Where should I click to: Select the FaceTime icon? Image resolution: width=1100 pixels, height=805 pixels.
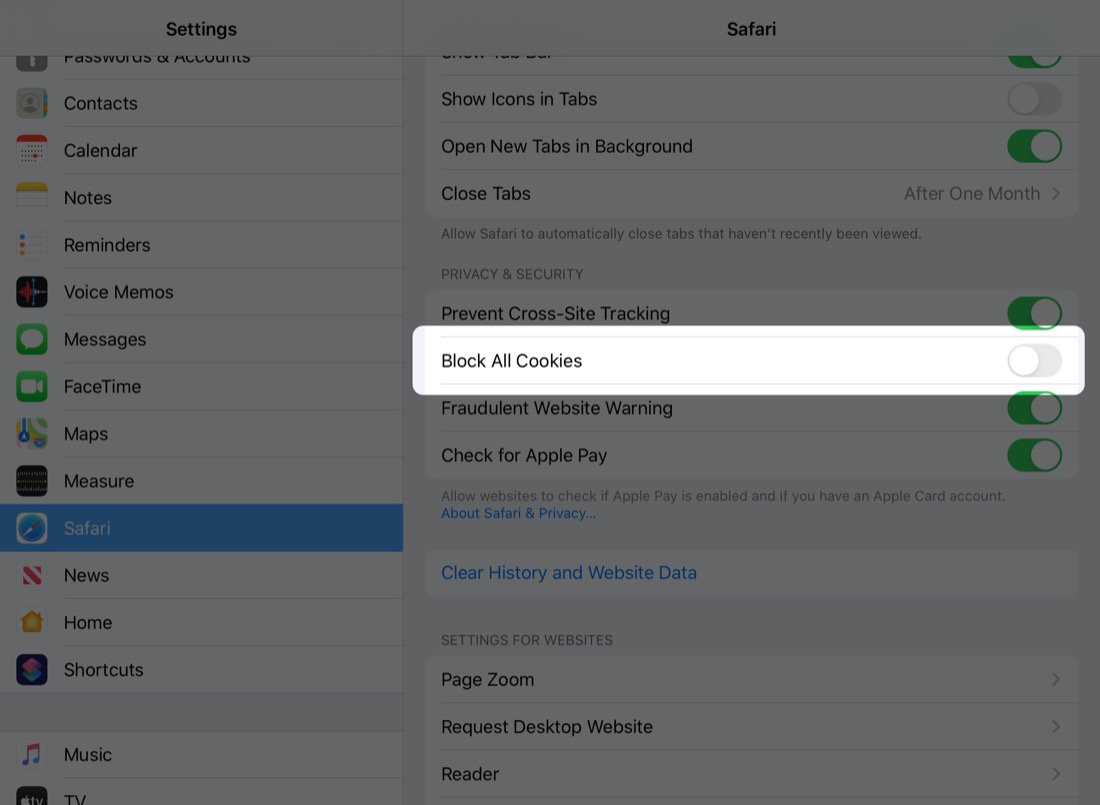(x=31, y=386)
